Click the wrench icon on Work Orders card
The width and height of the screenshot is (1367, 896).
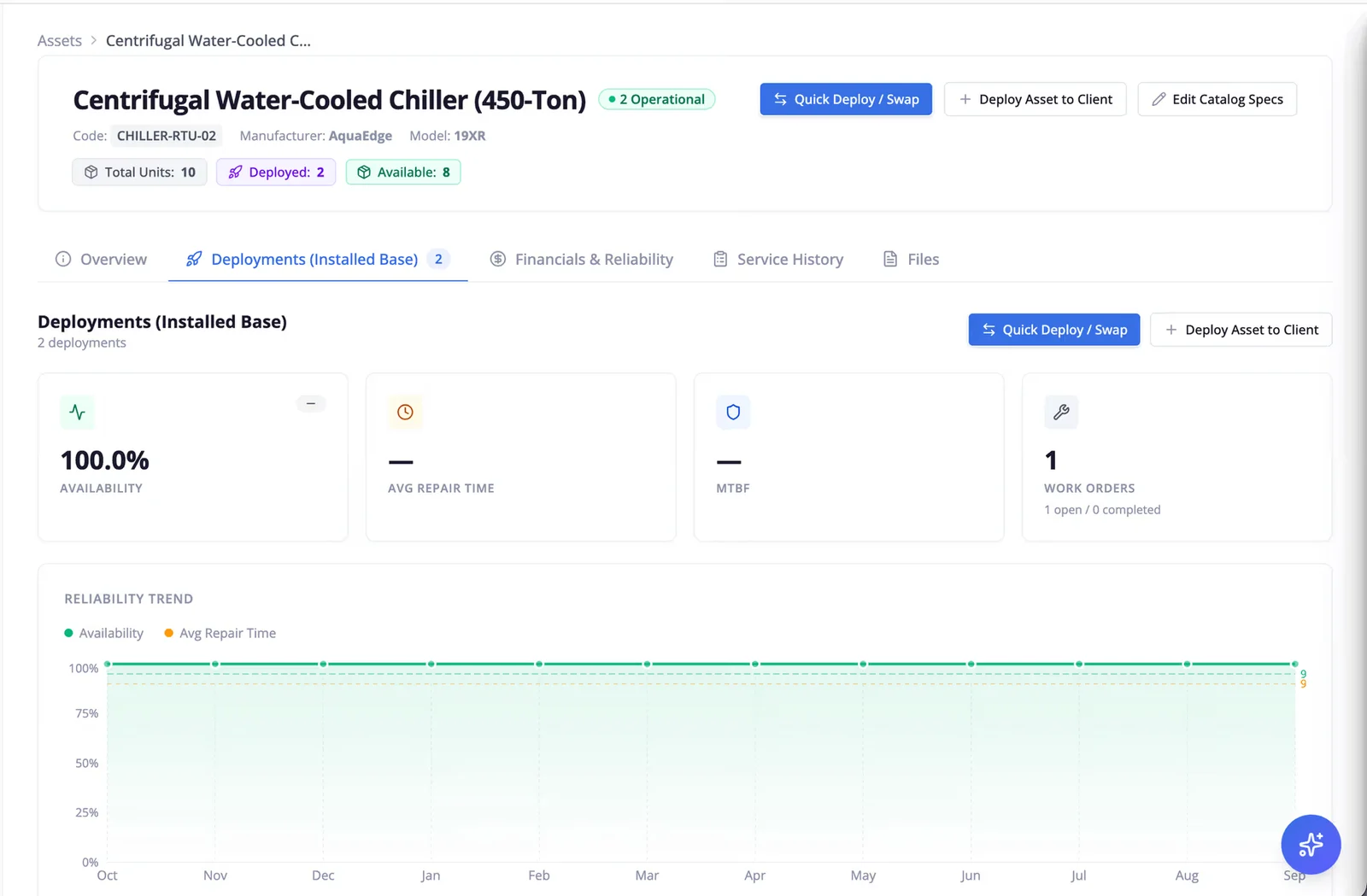click(x=1061, y=412)
